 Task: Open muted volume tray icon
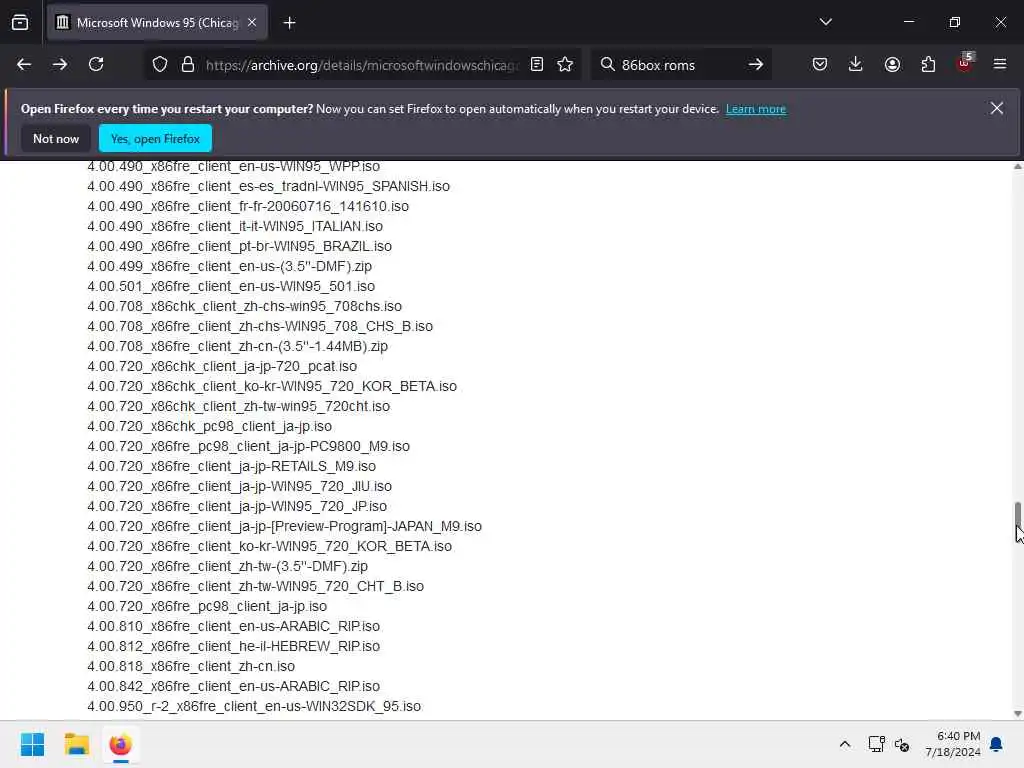(x=902, y=744)
